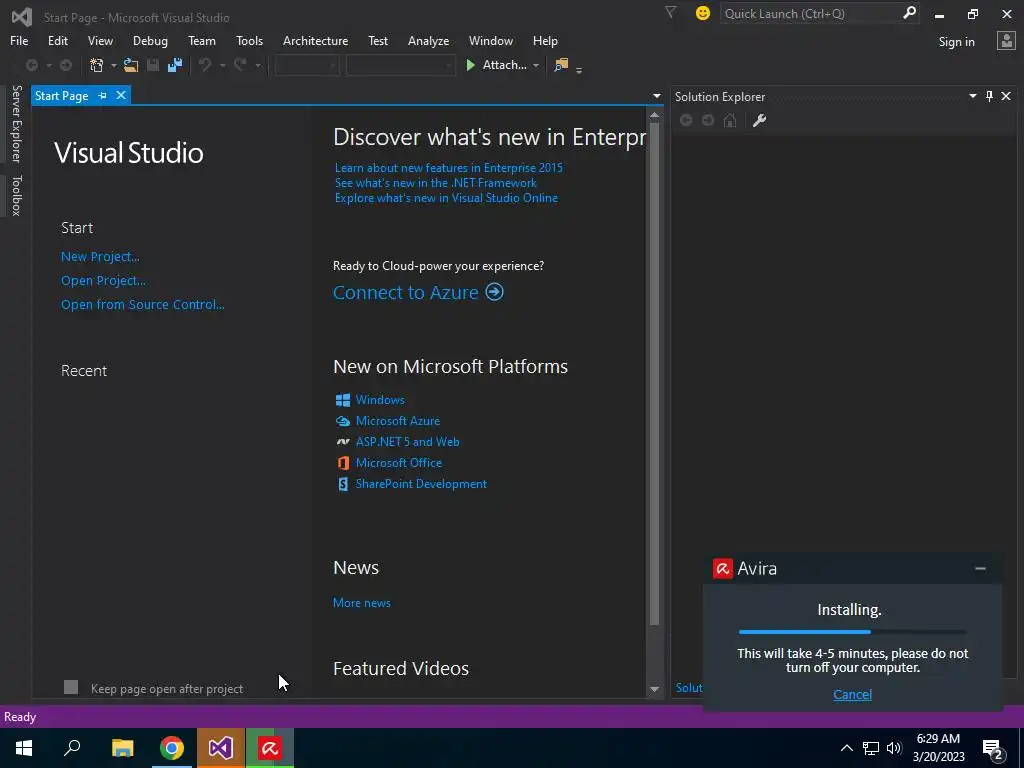Viewport: 1024px width, 768px height.
Task: Open the document tab list dropdown arrow
Action: [656, 96]
